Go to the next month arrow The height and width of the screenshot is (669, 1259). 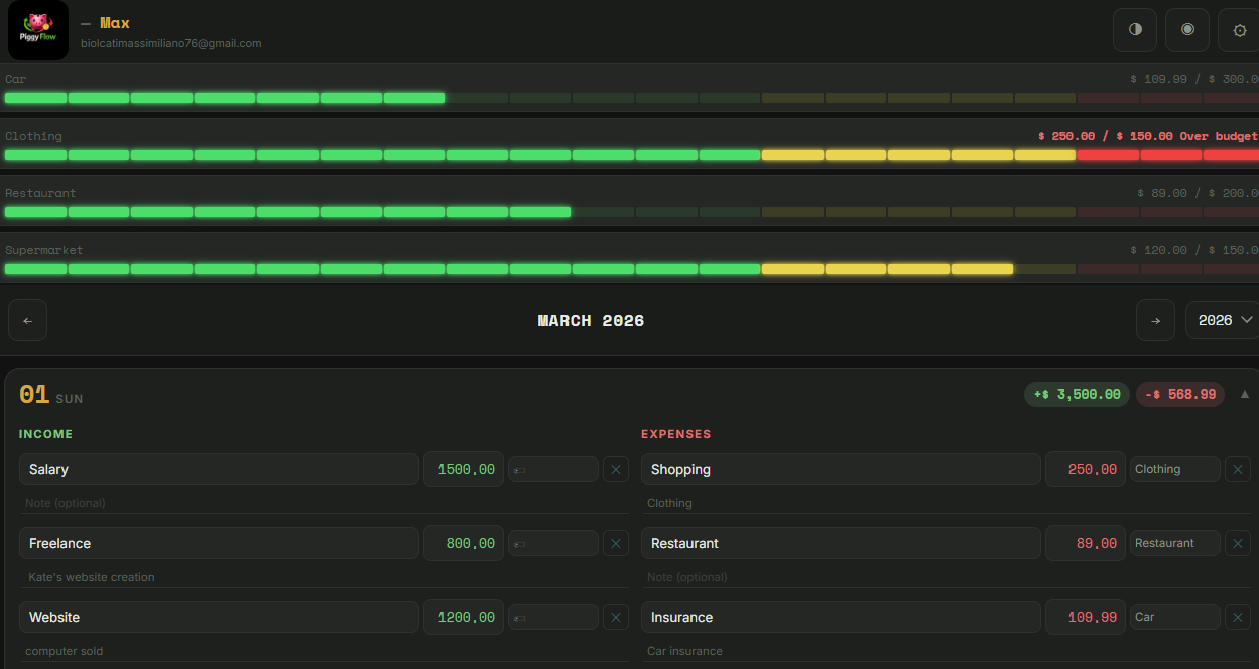coord(1155,320)
